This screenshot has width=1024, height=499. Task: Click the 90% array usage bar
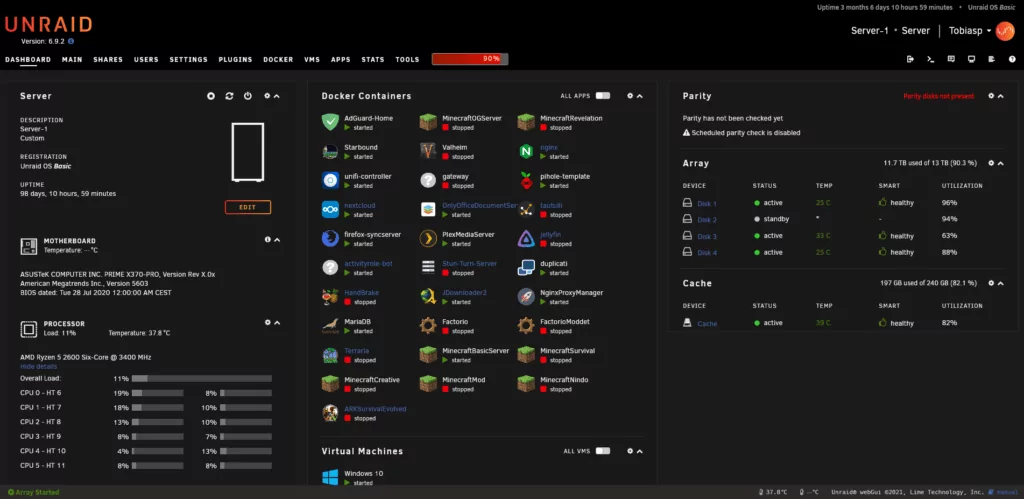click(x=470, y=59)
